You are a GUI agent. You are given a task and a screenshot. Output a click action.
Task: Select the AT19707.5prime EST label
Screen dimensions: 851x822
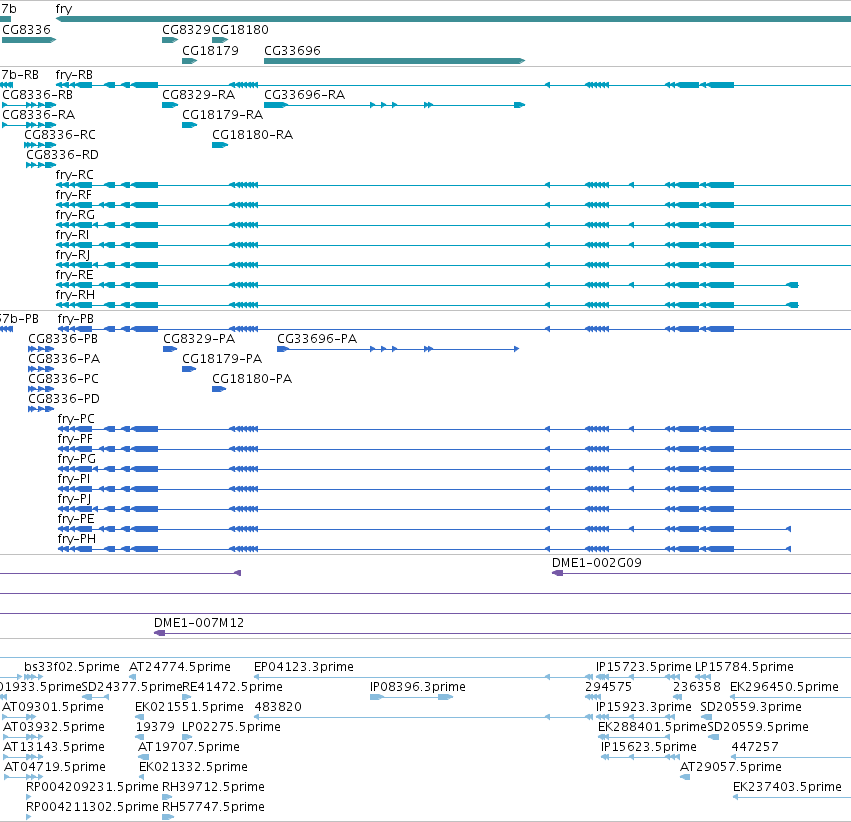[189, 748]
